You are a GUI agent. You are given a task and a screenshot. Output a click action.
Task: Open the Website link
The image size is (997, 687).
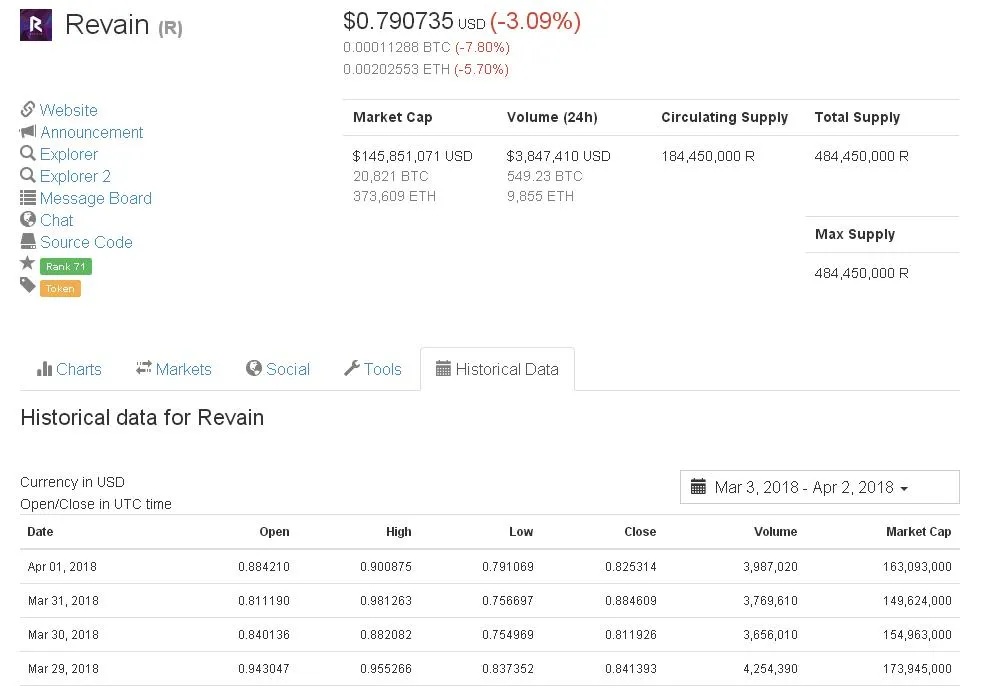69,110
